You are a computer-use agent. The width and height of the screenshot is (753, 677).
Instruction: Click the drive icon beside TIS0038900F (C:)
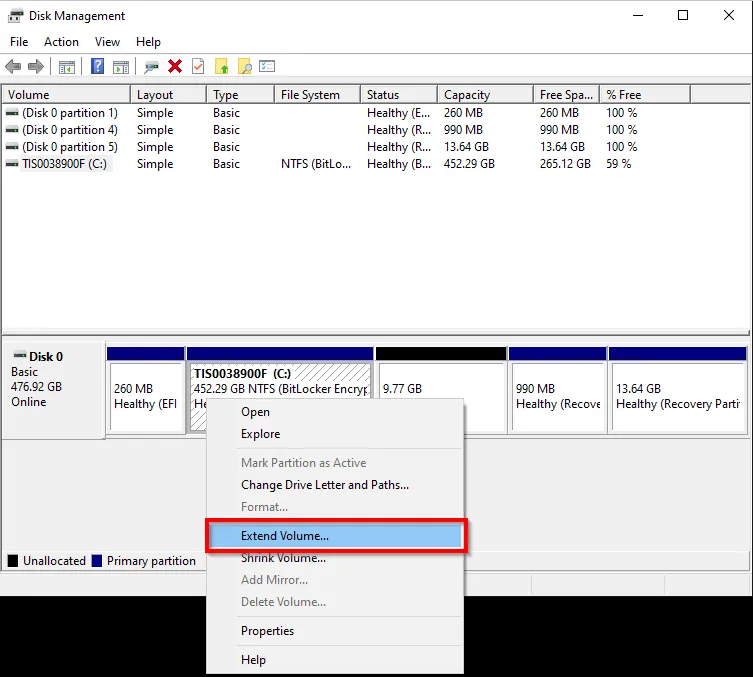[12, 164]
